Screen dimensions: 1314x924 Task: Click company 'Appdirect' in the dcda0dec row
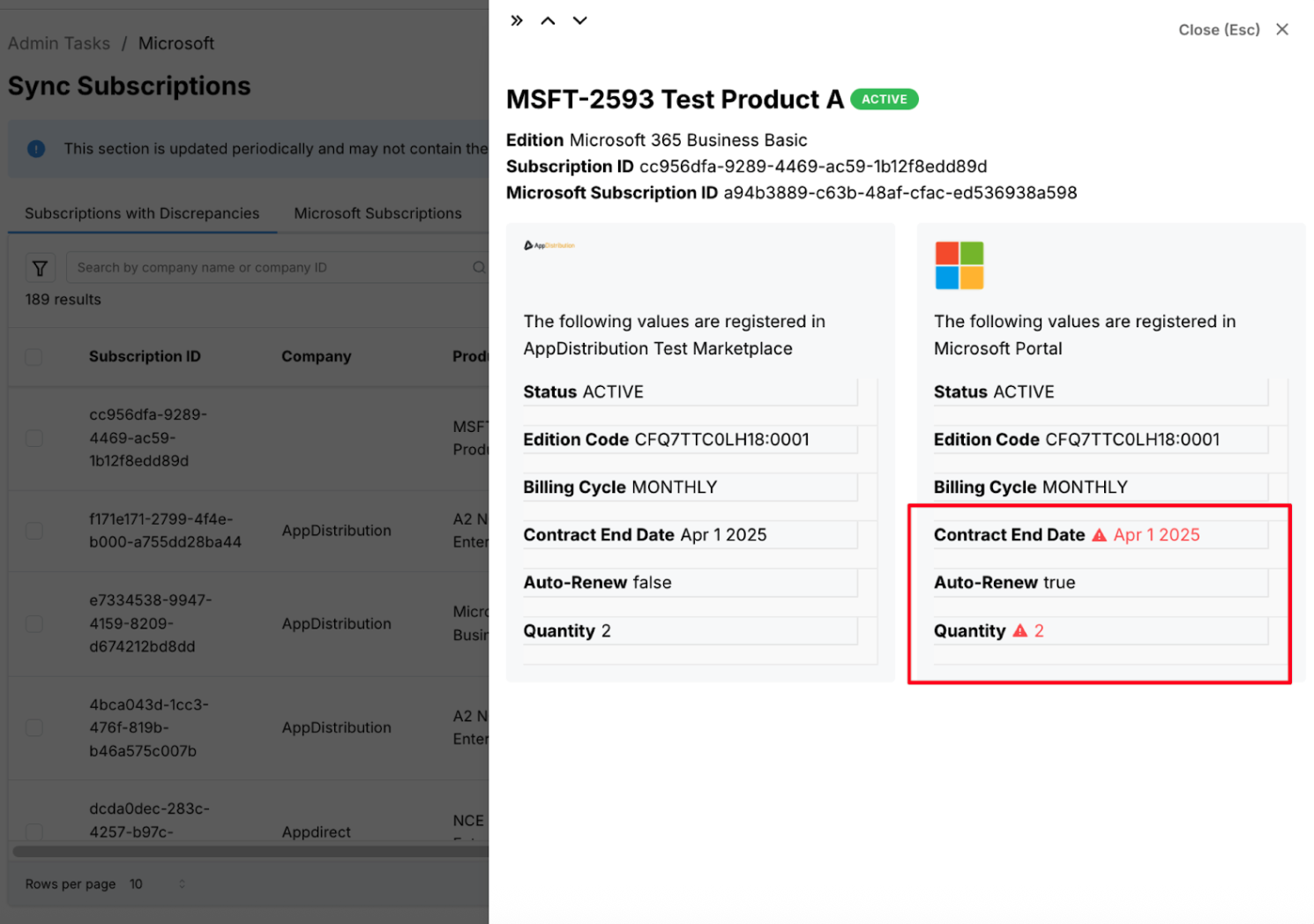pyautogui.click(x=317, y=831)
